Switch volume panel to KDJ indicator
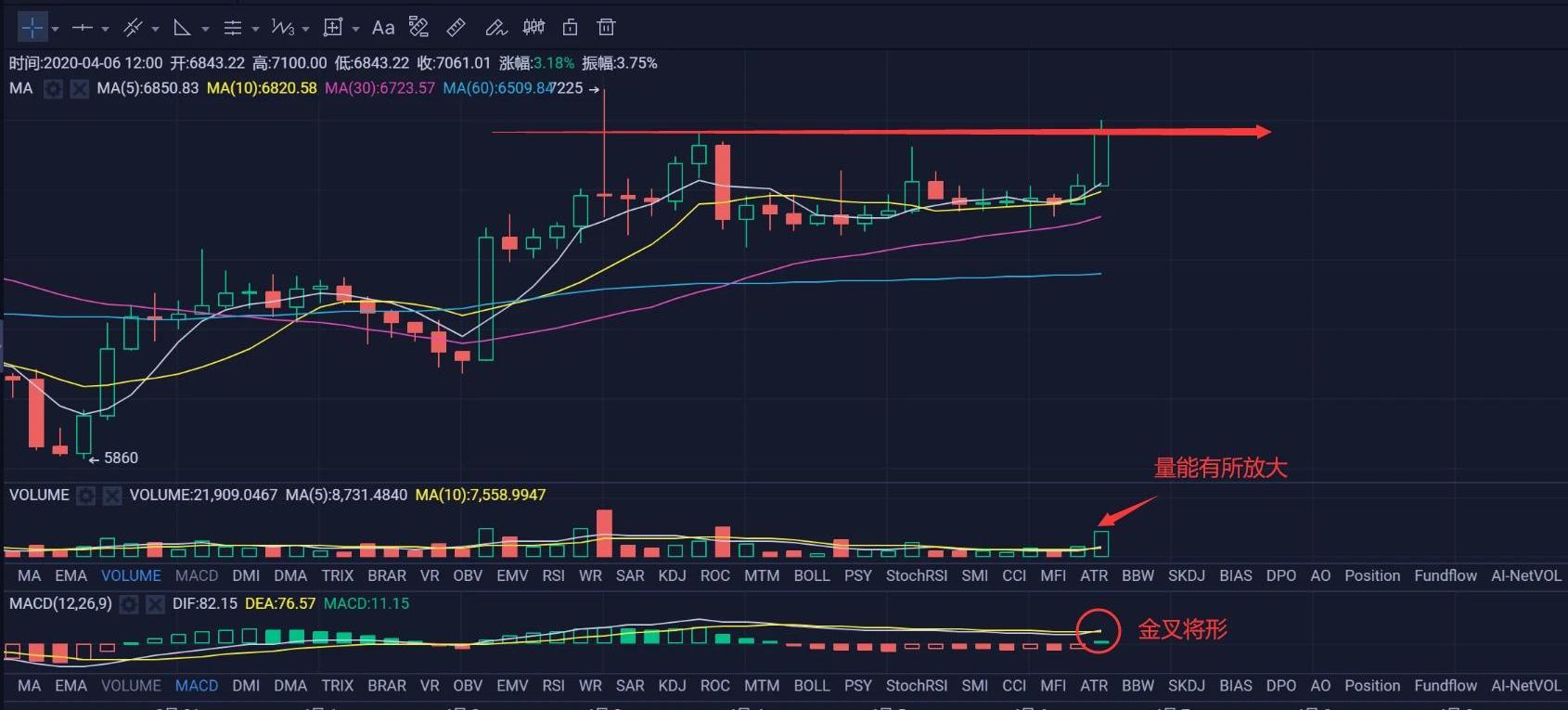The width and height of the screenshot is (1568, 710). coord(672,575)
